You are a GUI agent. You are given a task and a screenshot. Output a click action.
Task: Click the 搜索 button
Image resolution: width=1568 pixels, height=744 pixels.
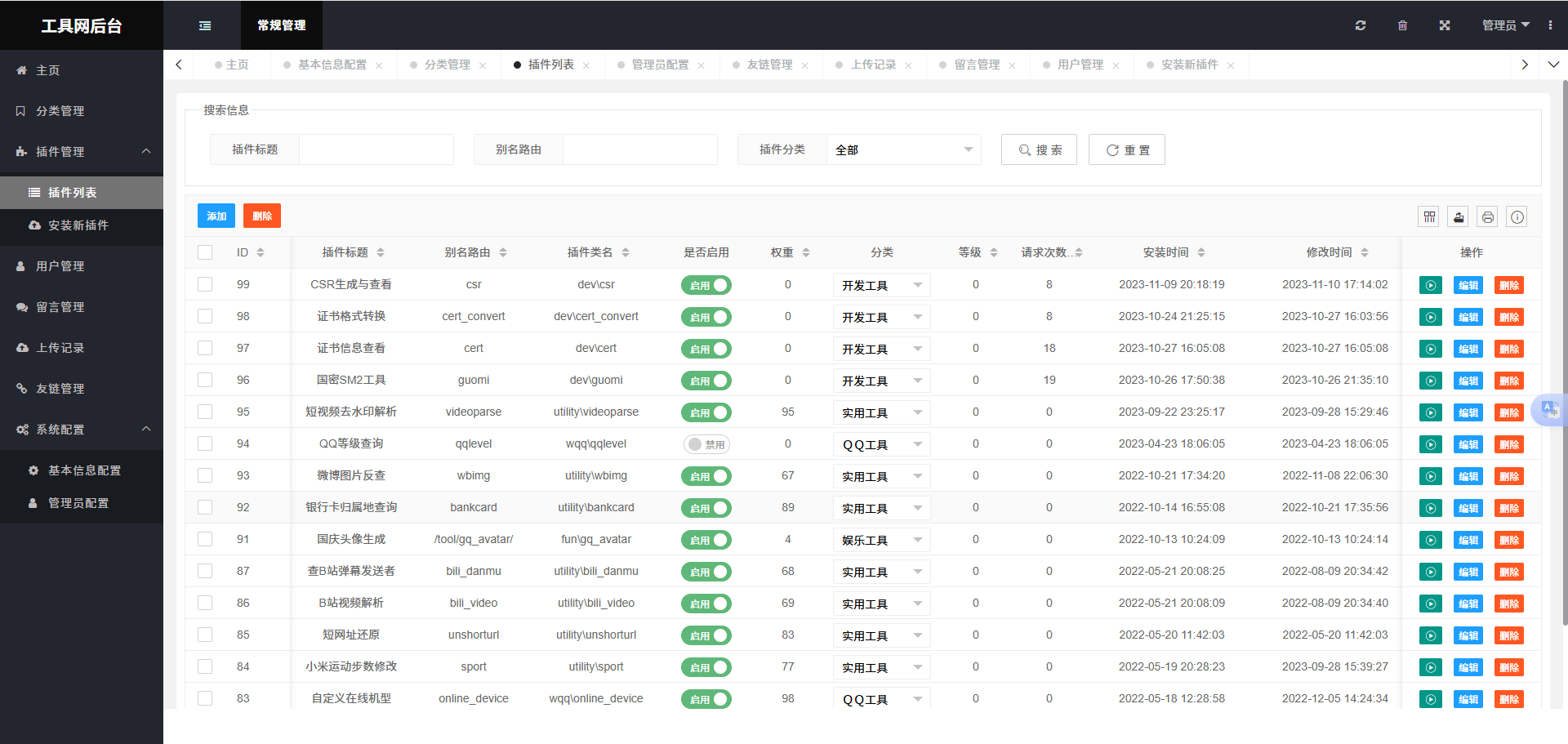tap(1039, 149)
